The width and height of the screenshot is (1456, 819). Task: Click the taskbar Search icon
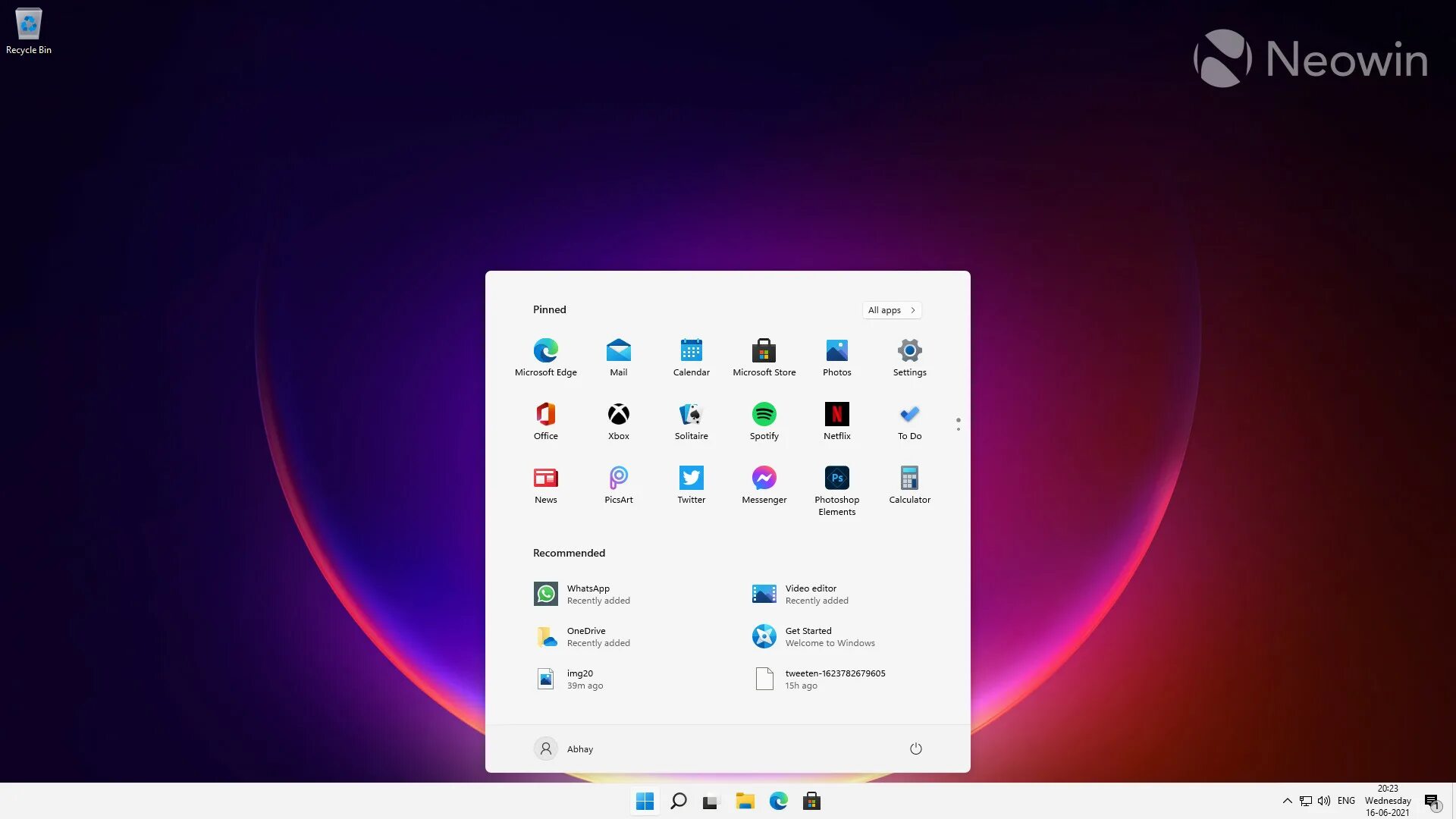pos(679,801)
